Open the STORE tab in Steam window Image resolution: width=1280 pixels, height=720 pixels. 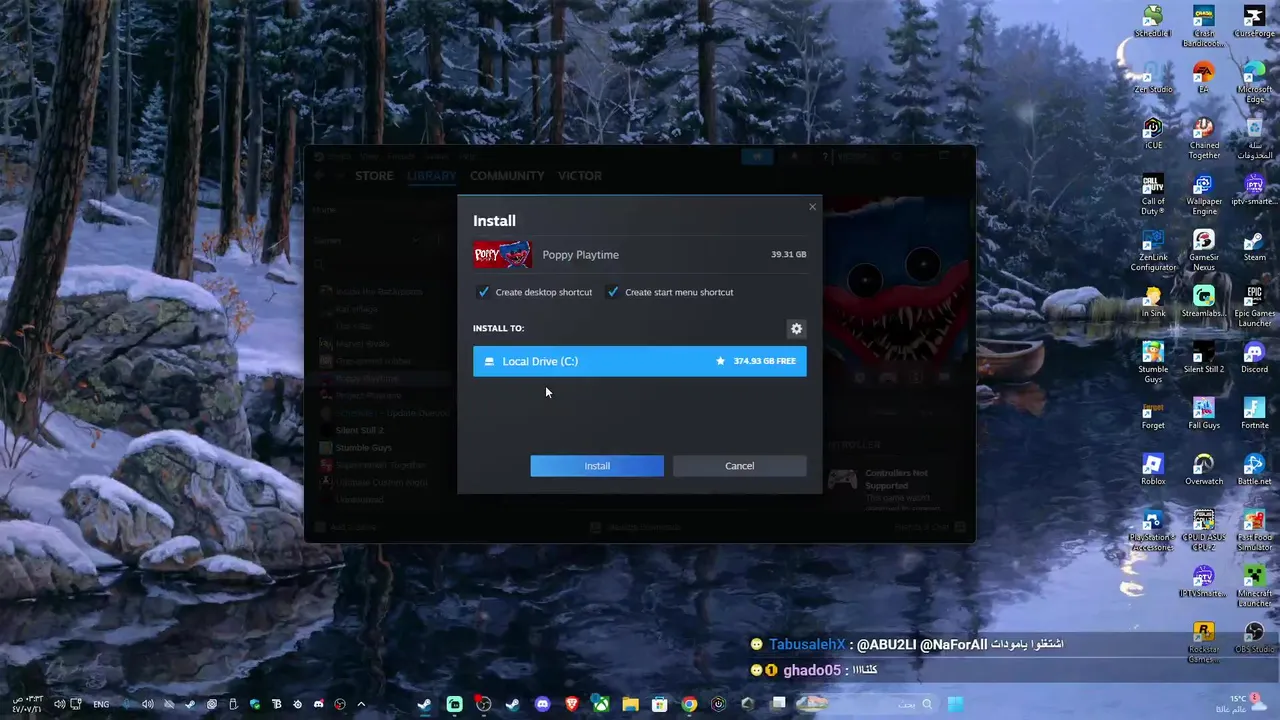pyautogui.click(x=374, y=176)
